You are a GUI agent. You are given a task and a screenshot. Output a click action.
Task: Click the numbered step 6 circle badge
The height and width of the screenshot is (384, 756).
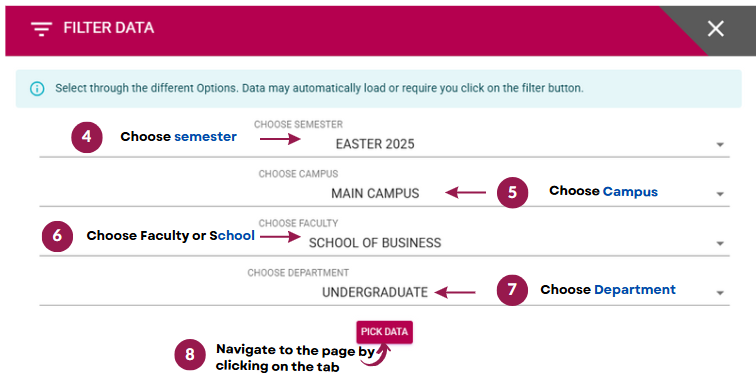coord(57,236)
